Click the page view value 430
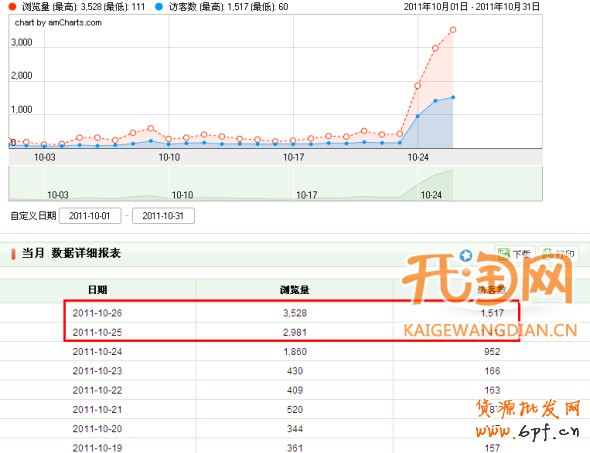The width and height of the screenshot is (590, 453). [295, 371]
